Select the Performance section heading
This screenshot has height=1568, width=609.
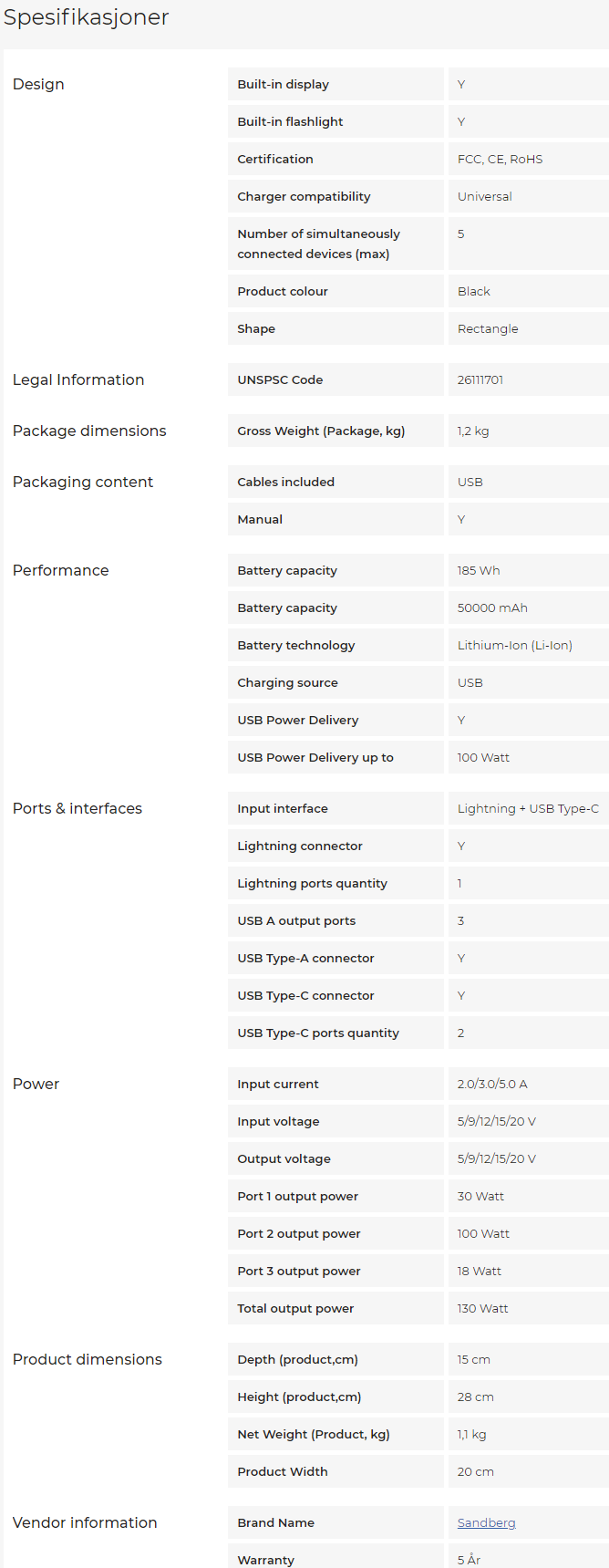[60, 570]
